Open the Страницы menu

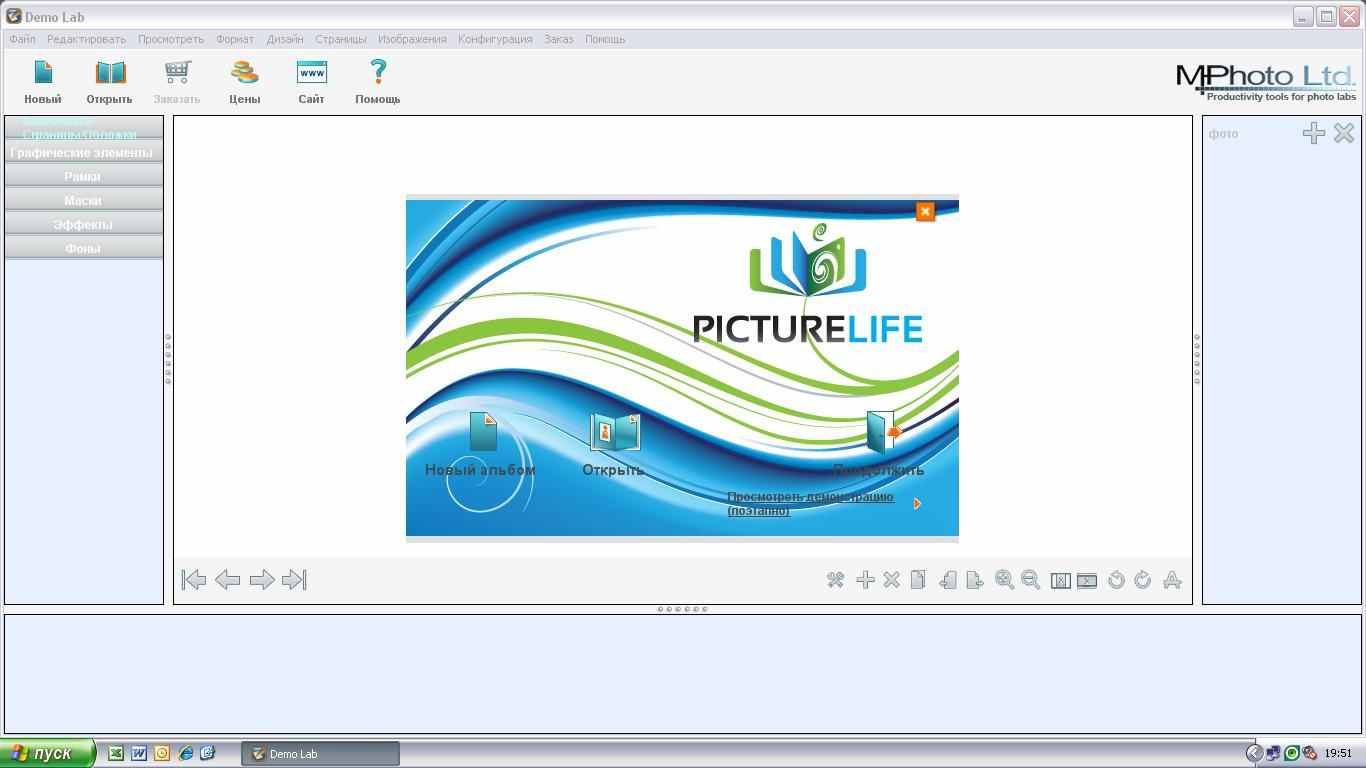341,39
